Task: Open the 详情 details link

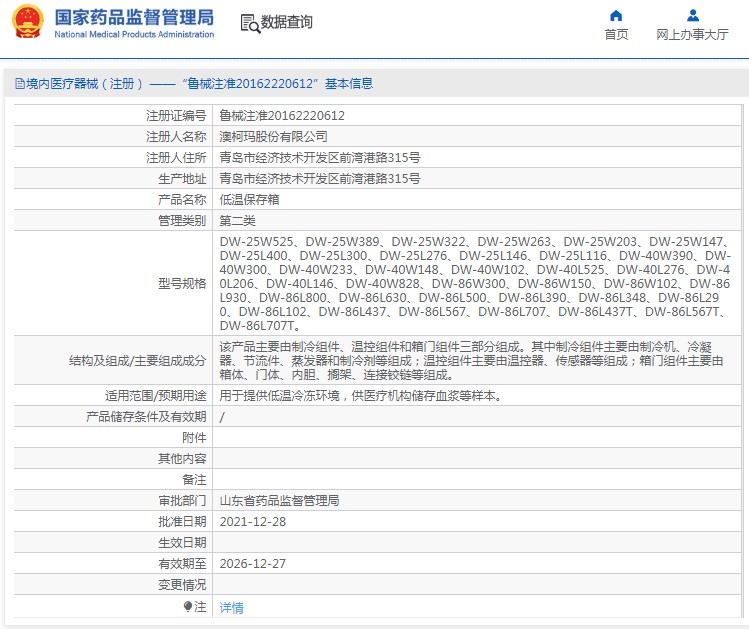Action: (x=231, y=608)
